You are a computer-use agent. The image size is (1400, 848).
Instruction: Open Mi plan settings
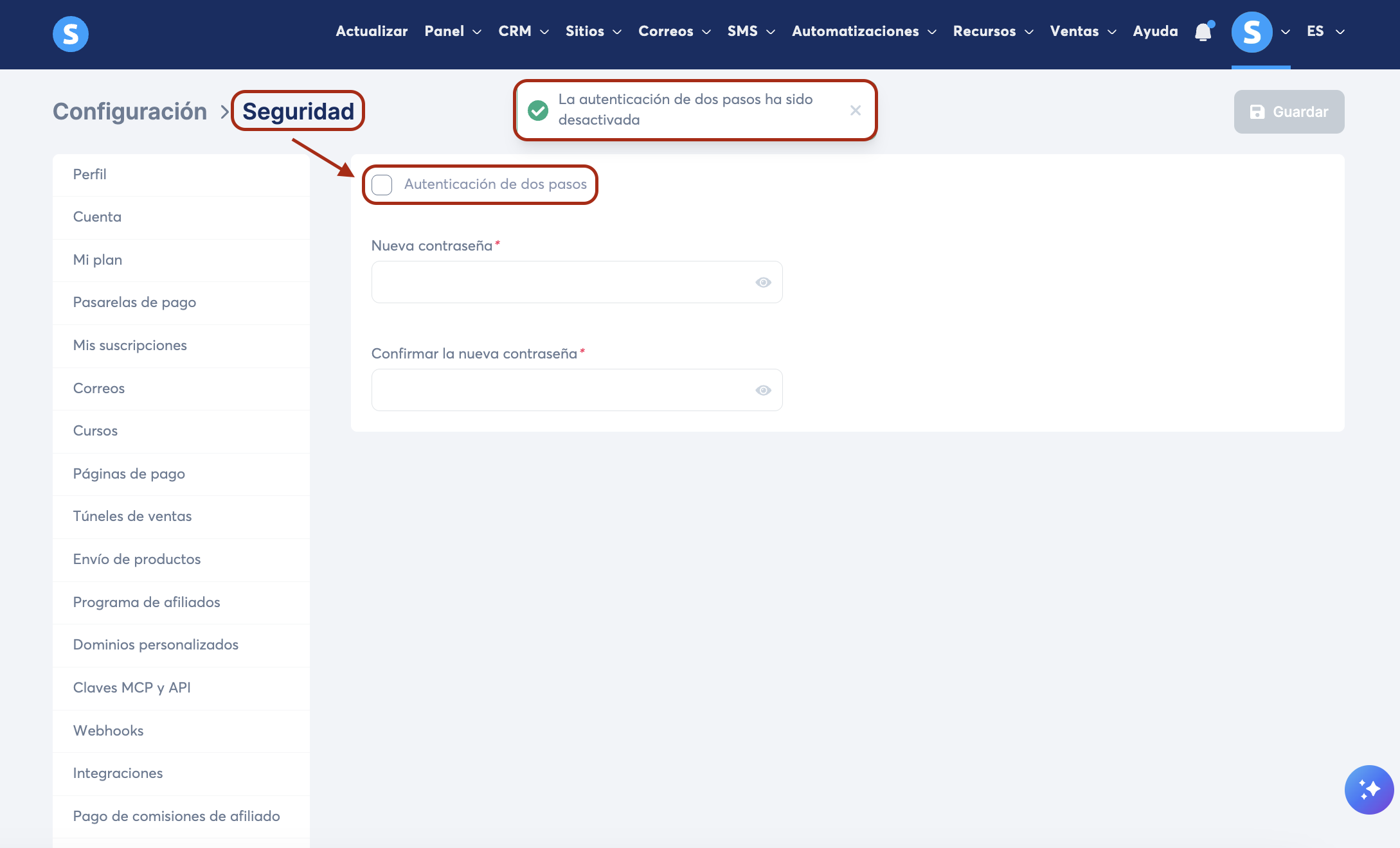click(181, 260)
